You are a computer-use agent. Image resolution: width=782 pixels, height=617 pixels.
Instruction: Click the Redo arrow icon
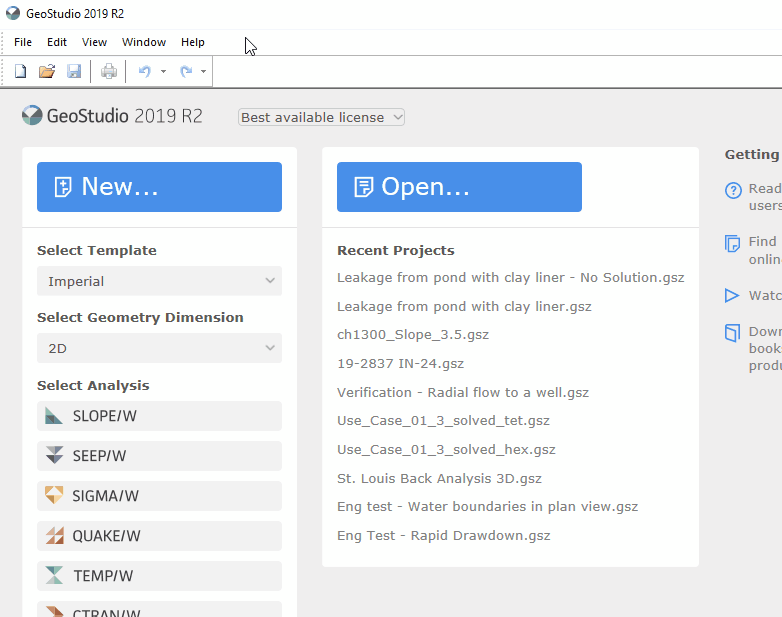point(186,71)
